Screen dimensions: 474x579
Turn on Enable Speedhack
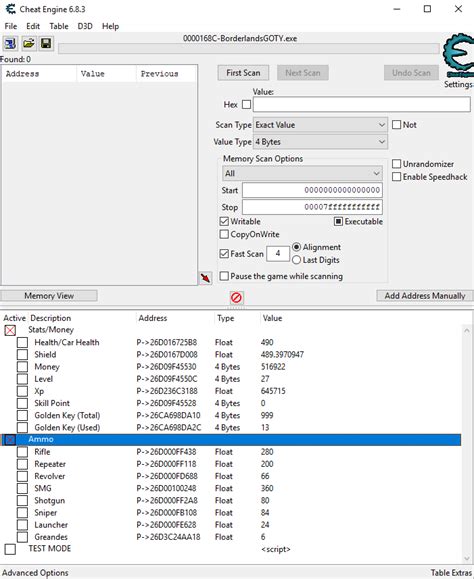tap(396, 177)
